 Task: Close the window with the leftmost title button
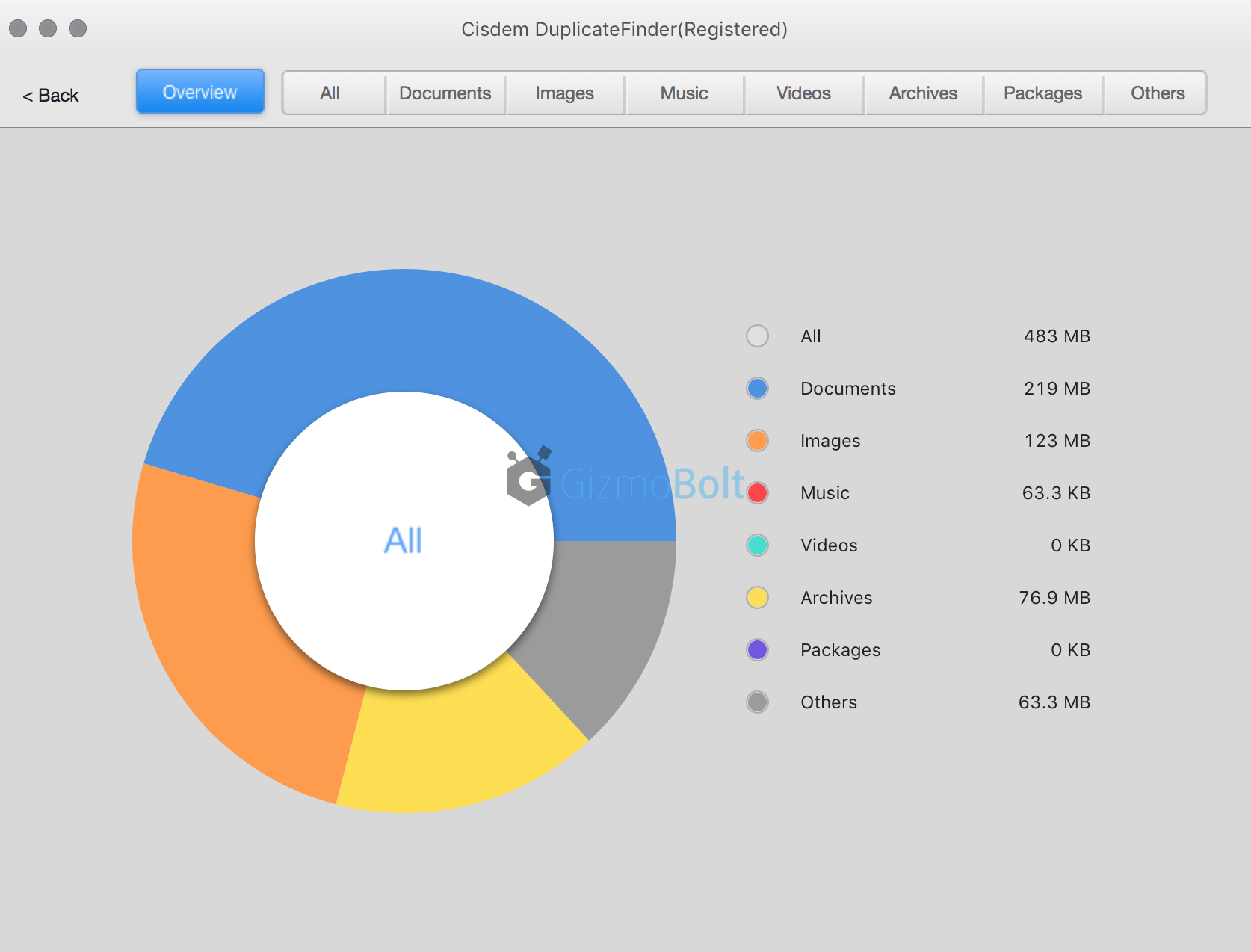point(18,28)
